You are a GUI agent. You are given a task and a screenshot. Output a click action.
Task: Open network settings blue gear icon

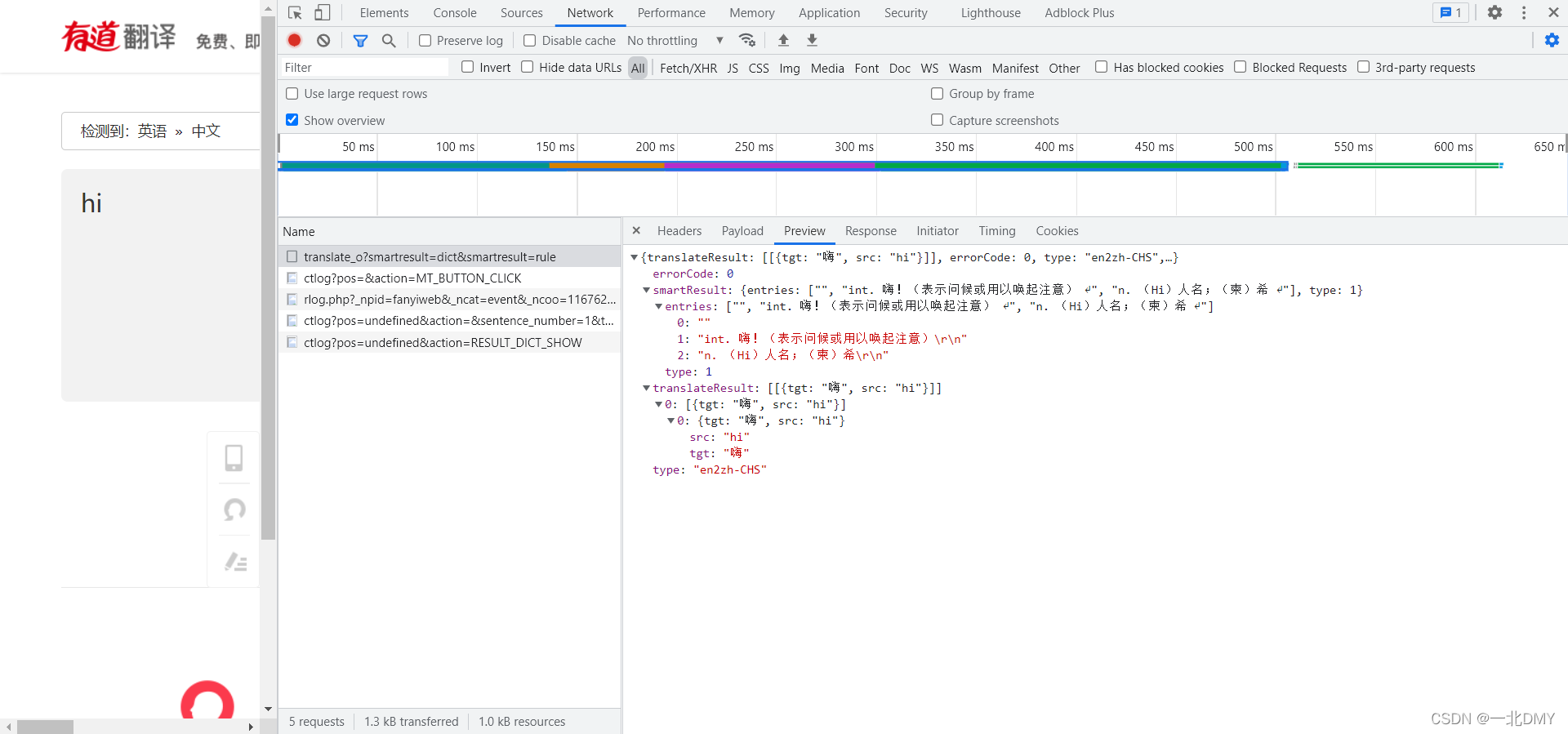tap(1552, 40)
